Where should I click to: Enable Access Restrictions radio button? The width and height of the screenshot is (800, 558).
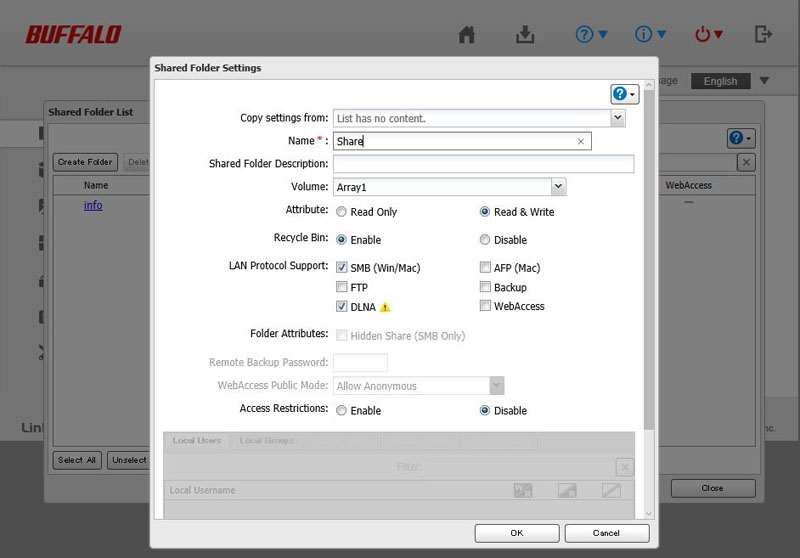tap(341, 410)
